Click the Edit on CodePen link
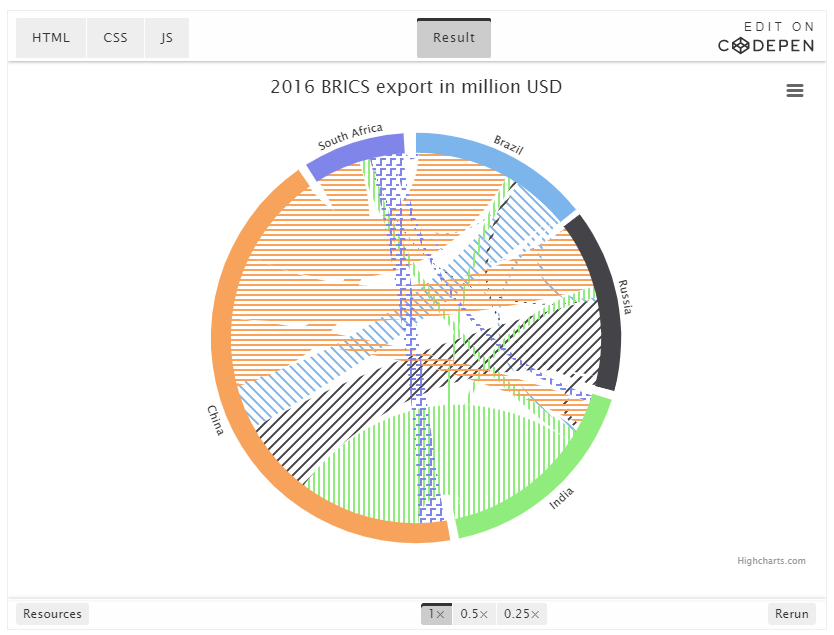Image resolution: width=834 pixels, height=635 pixels. pyautogui.click(x=766, y=37)
